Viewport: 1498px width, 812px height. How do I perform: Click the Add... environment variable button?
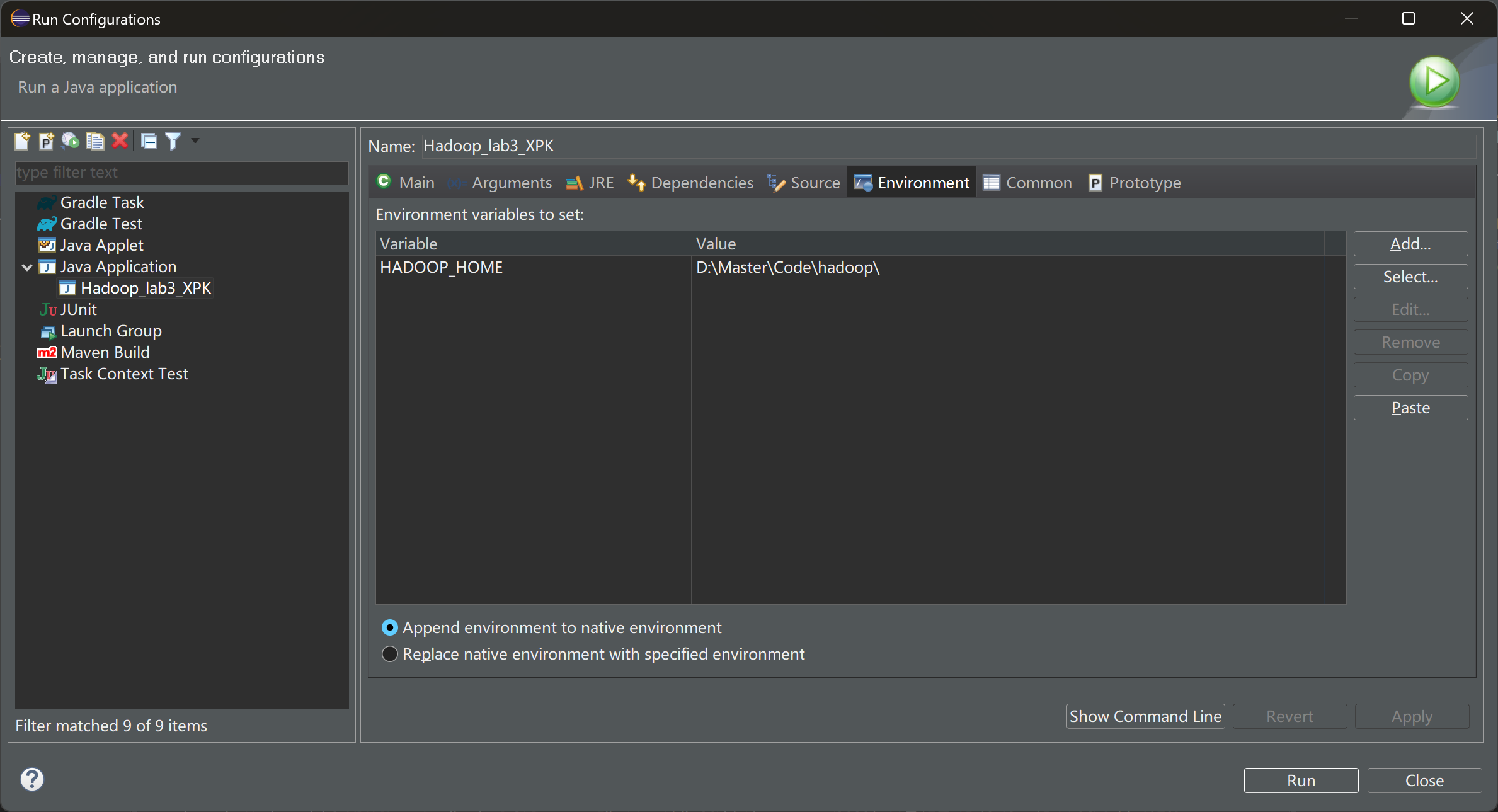click(1410, 244)
